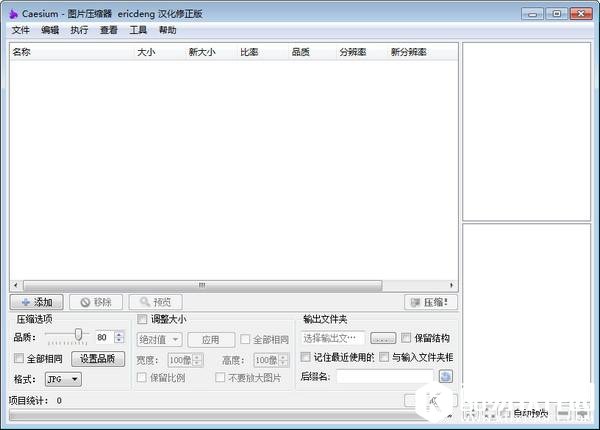Click the 设置品质 set quality button
This screenshot has width=600, height=430.
(x=97, y=359)
